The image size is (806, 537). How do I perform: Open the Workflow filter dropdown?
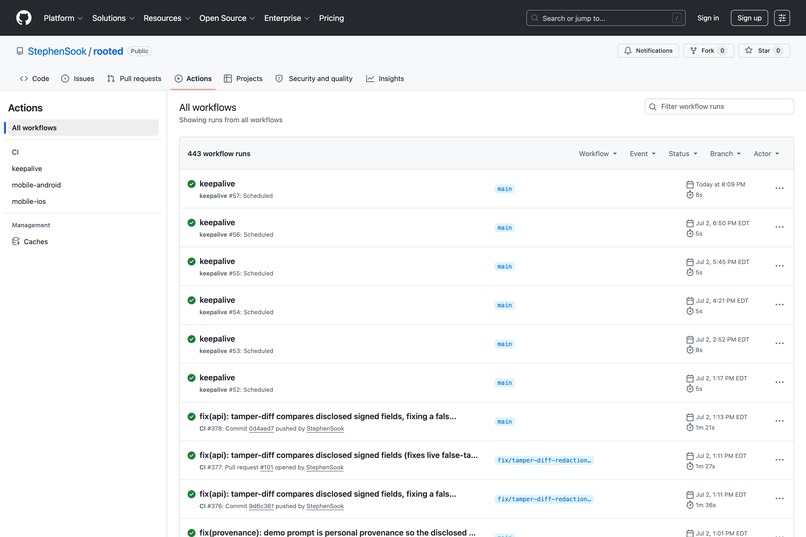pyautogui.click(x=597, y=154)
